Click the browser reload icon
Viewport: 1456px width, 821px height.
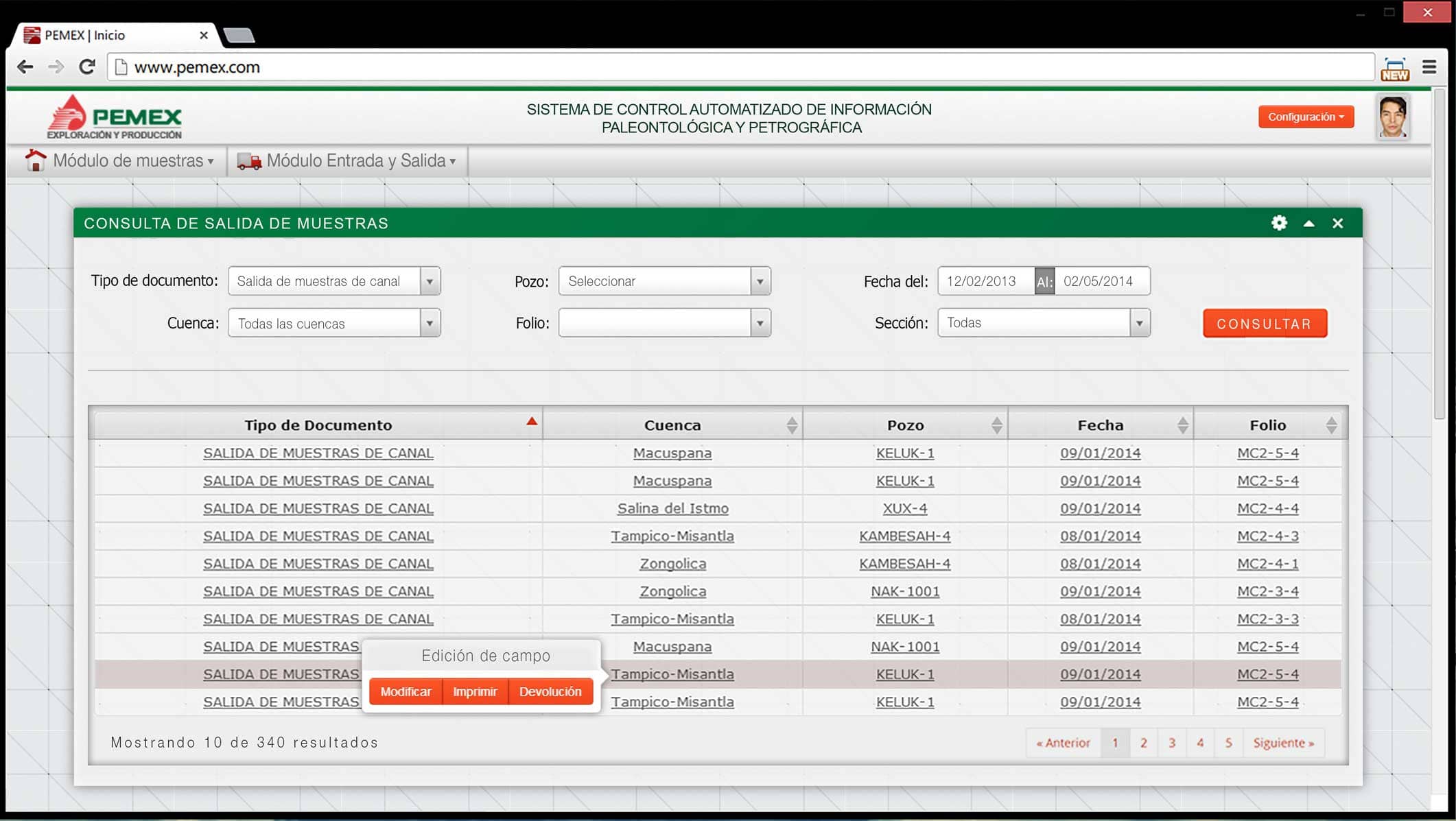pos(87,67)
